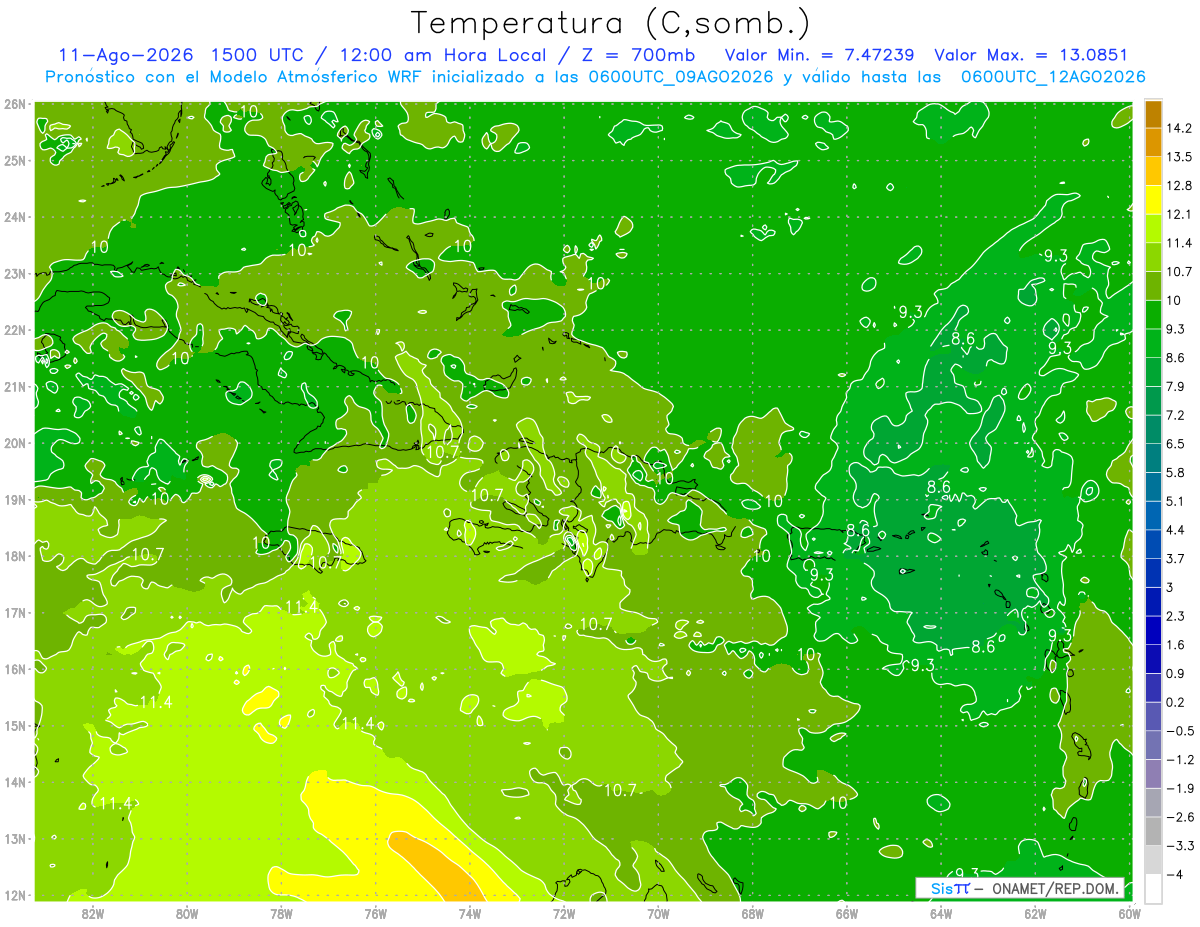Click the 62W longitude axis label

[1036, 913]
